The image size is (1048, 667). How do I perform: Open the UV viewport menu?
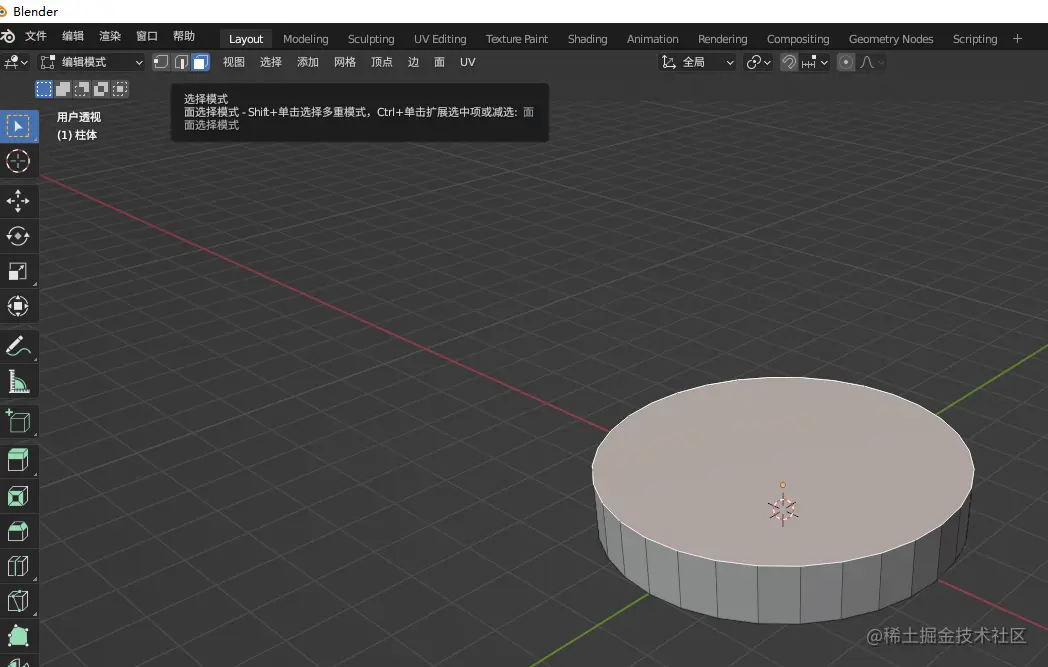[468, 62]
